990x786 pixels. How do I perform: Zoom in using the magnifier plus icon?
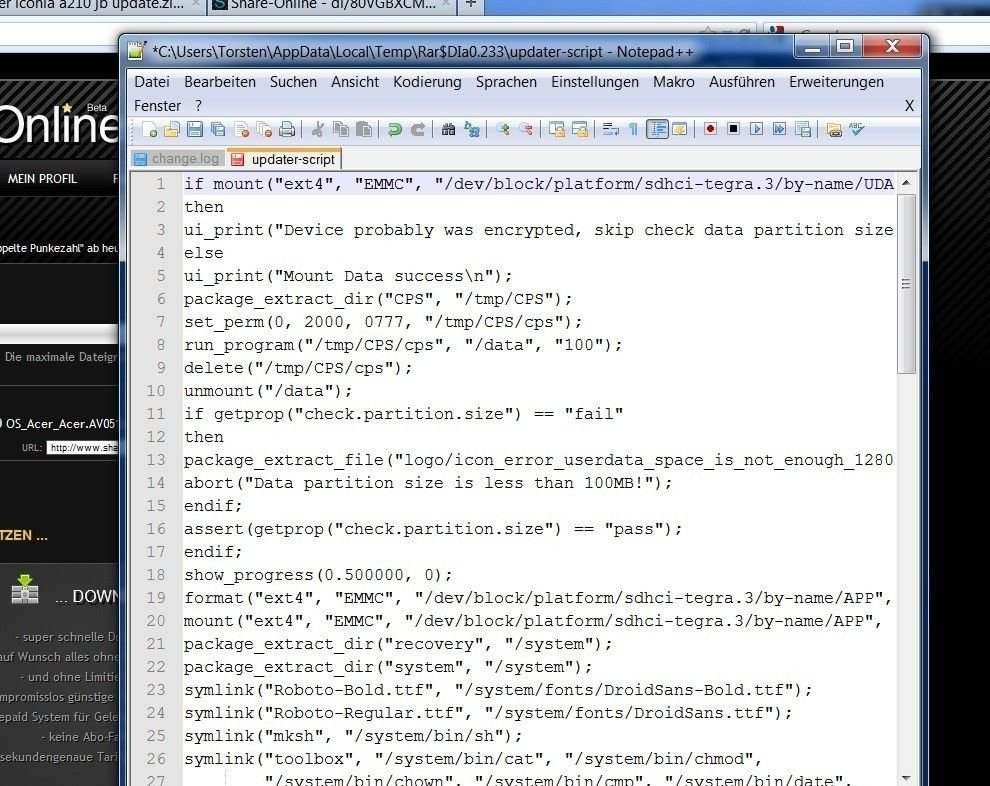pyautogui.click(x=503, y=129)
